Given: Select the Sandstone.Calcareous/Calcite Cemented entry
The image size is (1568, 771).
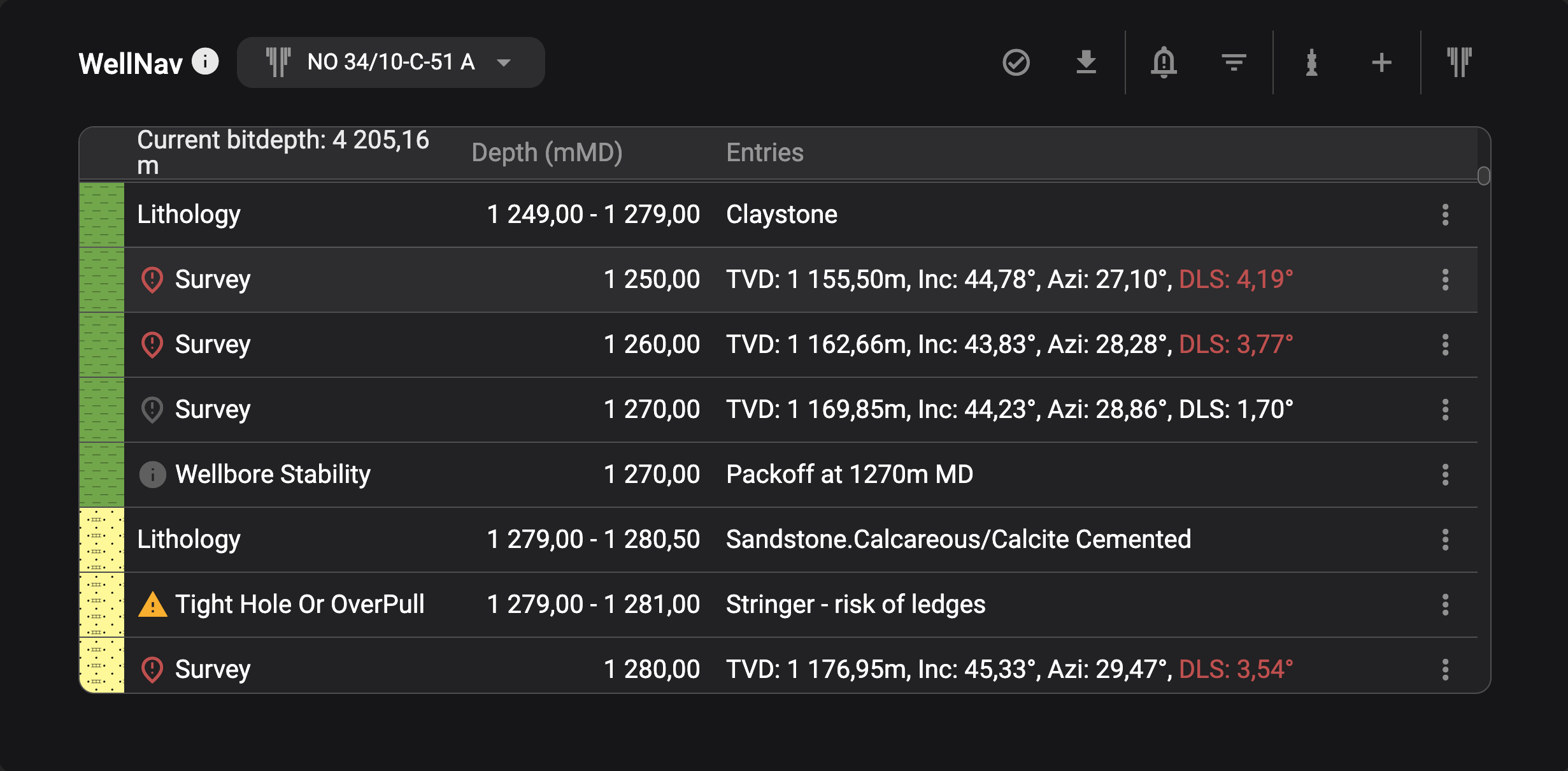Looking at the screenshot, I should pyautogui.click(x=958, y=540).
